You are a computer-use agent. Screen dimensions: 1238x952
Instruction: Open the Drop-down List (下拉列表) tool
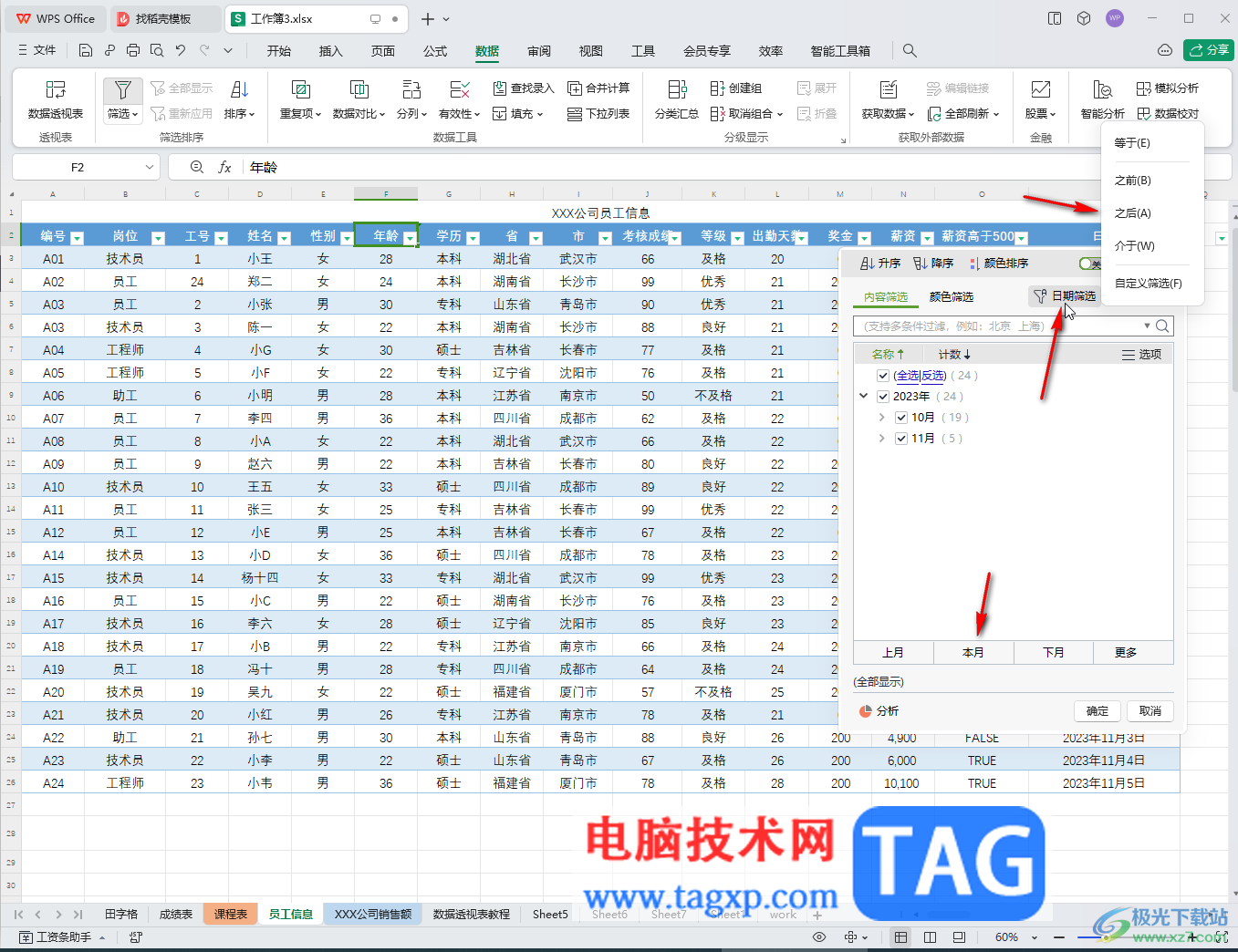click(x=598, y=114)
